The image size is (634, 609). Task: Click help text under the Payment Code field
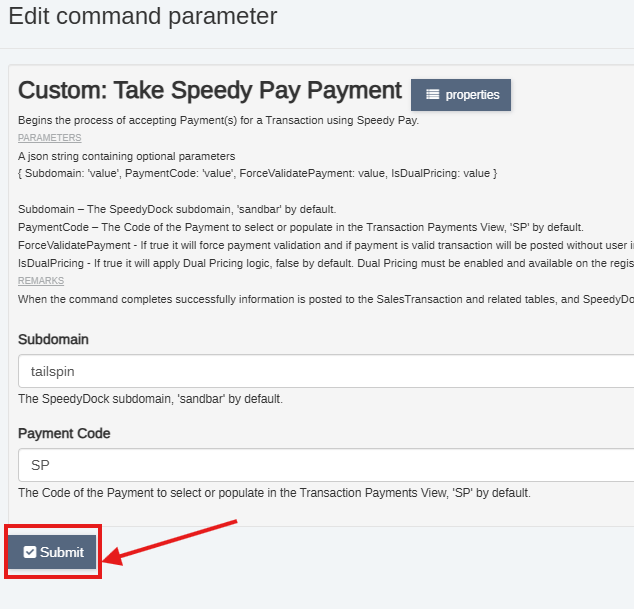pyautogui.click(x=274, y=493)
